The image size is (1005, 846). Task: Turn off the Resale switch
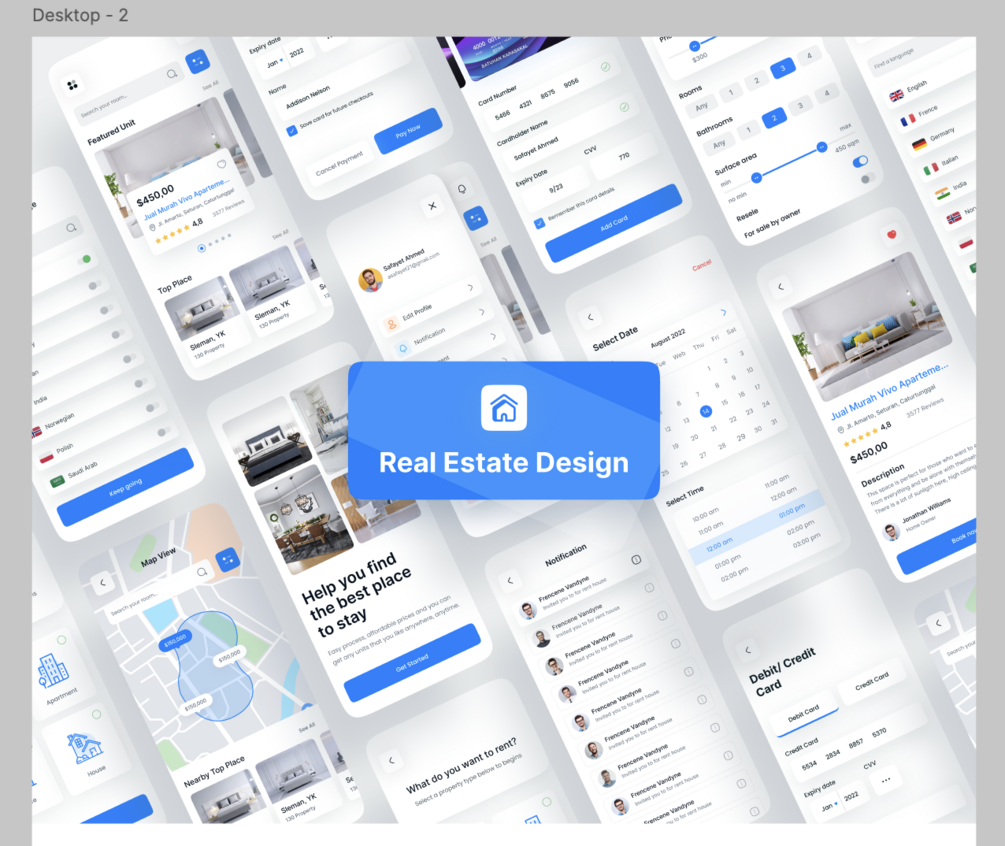click(x=861, y=162)
